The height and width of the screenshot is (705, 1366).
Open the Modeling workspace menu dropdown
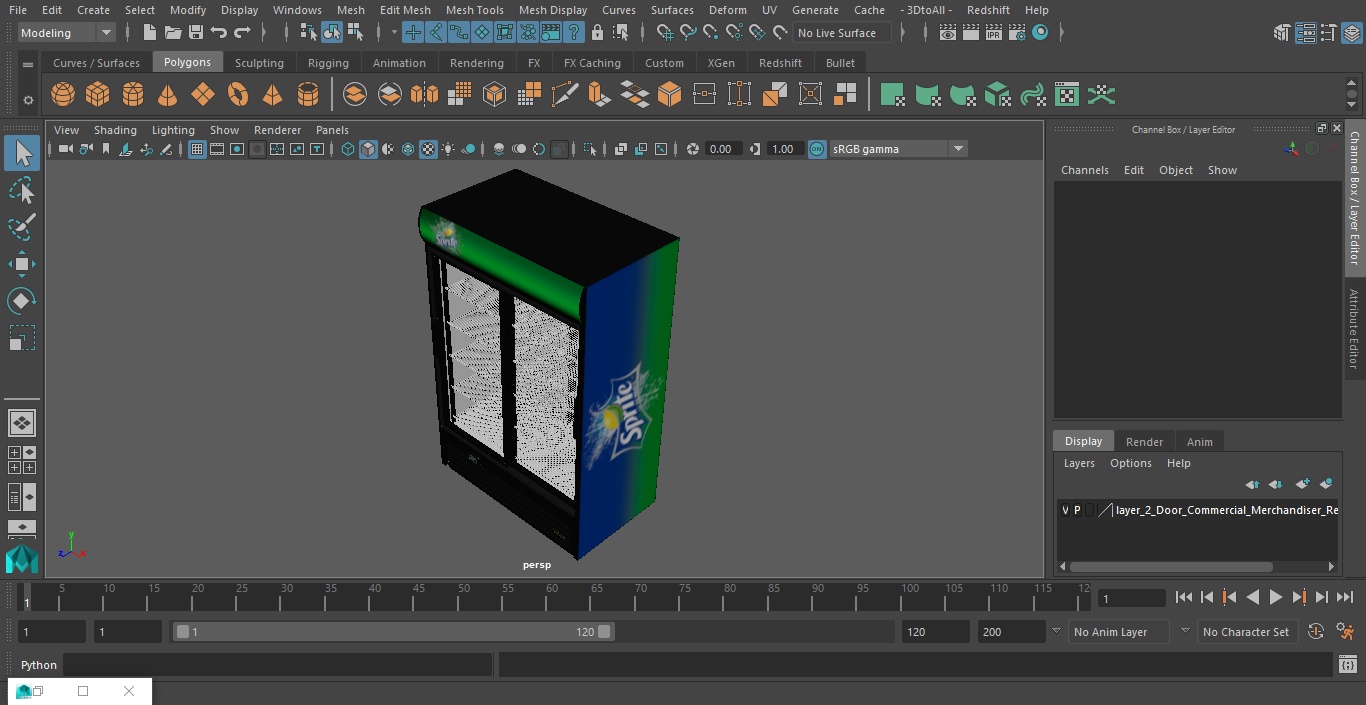pyautogui.click(x=67, y=33)
